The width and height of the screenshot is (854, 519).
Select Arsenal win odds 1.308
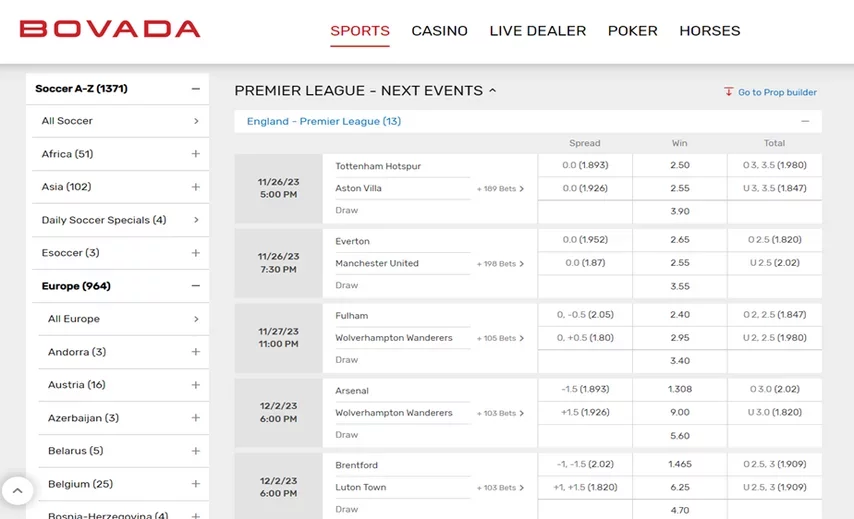[x=680, y=389]
